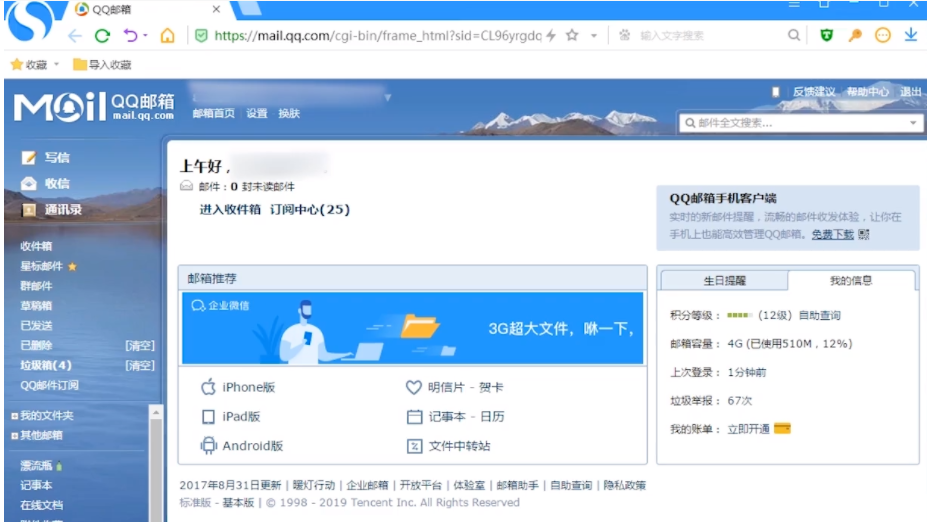Click the lightning speed mode icon

point(551,35)
